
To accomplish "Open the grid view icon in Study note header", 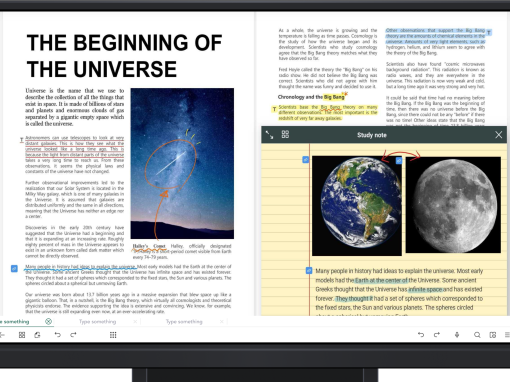I will click(285, 134).
